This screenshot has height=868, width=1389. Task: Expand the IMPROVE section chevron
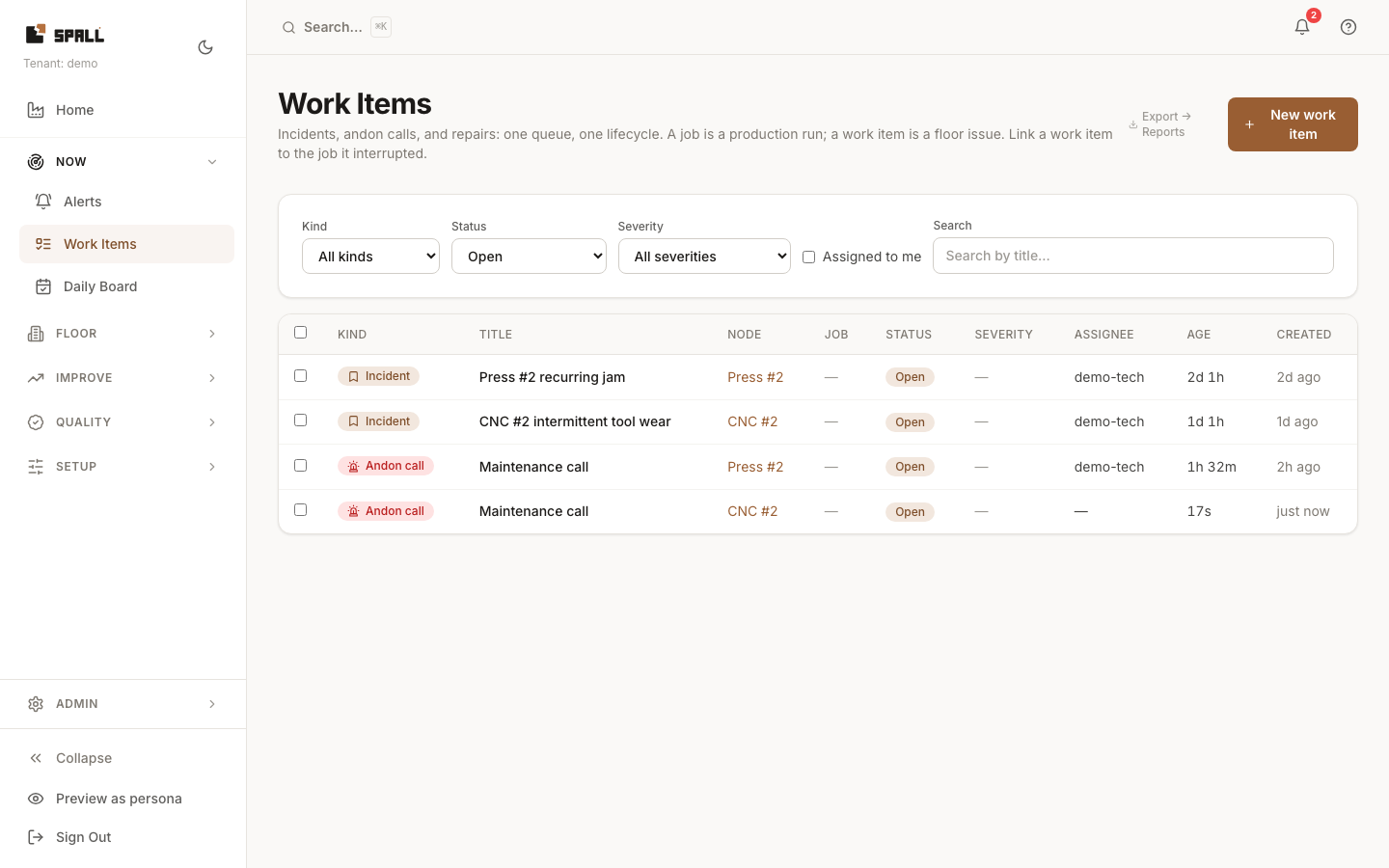pyautogui.click(x=212, y=378)
